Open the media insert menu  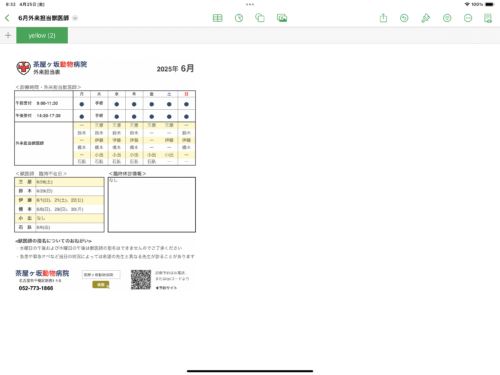point(282,18)
